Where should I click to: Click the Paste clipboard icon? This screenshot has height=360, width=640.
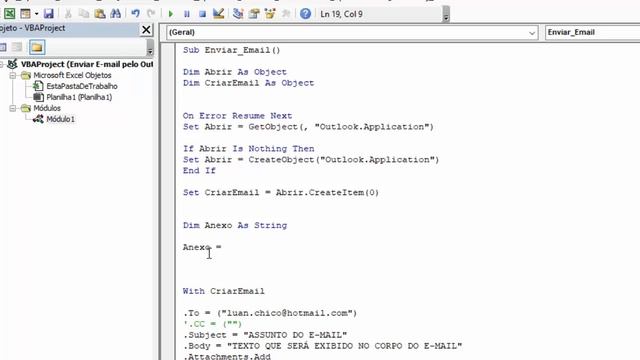click(100, 14)
